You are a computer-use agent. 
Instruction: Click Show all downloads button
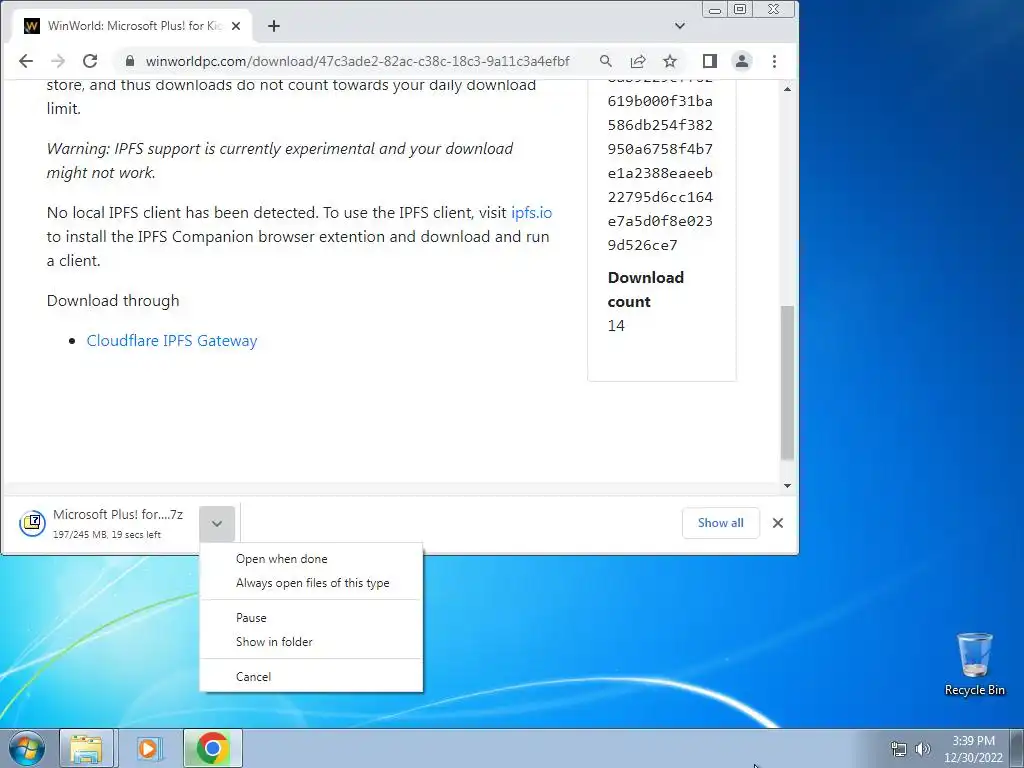point(720,523)
